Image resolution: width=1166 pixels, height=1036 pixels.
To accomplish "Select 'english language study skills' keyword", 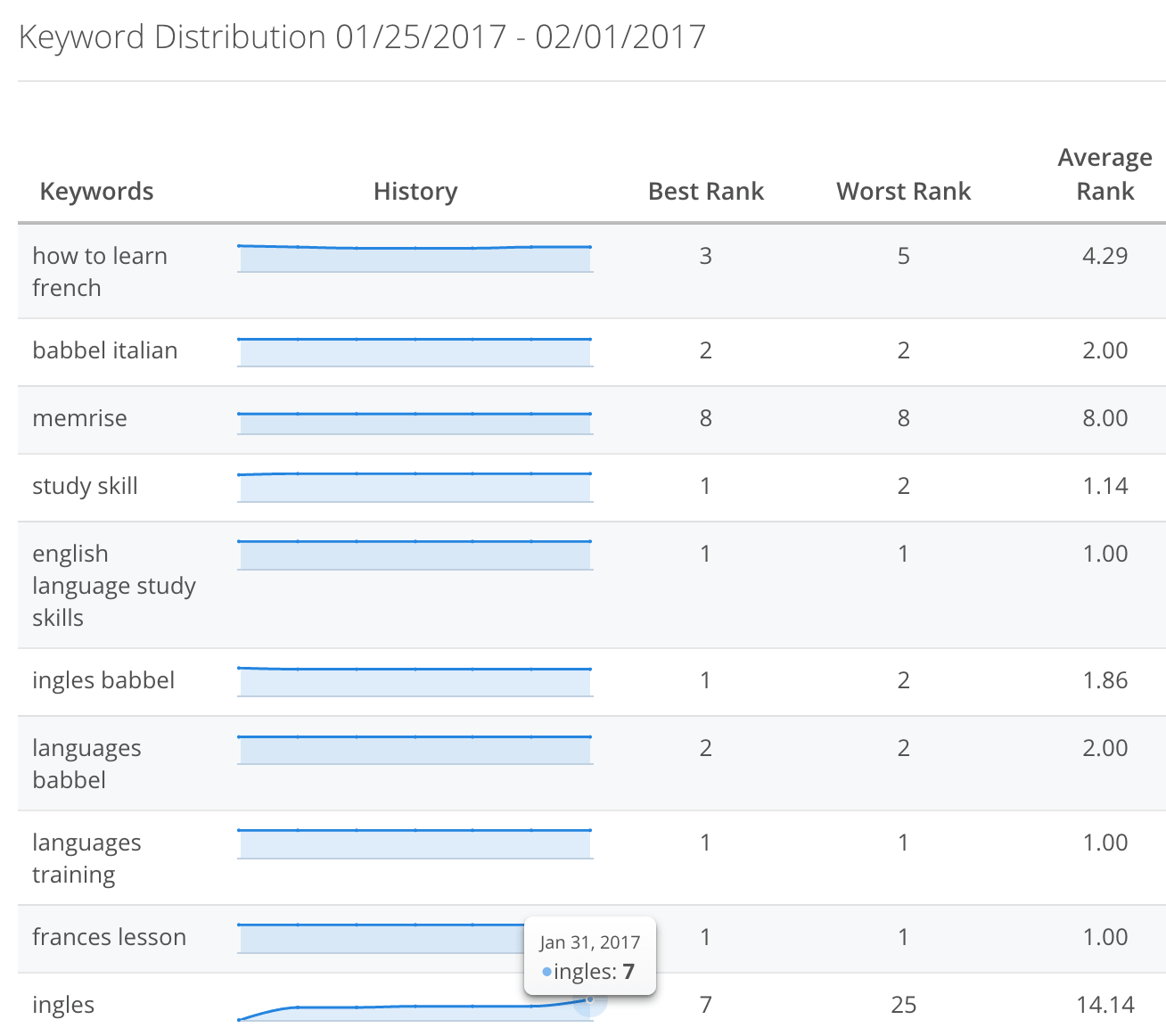I will 114,585.
